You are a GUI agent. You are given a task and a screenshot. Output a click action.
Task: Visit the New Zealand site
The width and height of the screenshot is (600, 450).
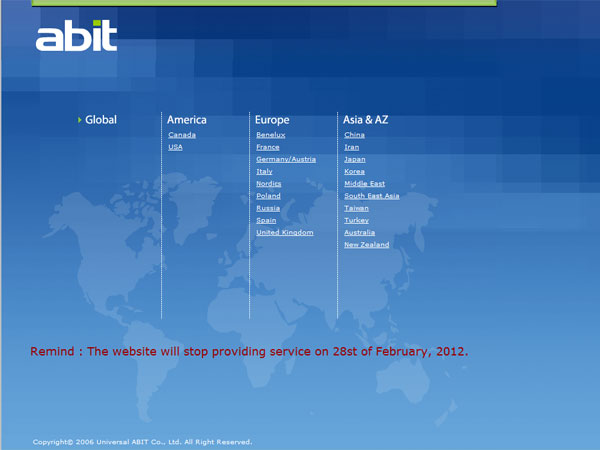[x=367, y=245]
